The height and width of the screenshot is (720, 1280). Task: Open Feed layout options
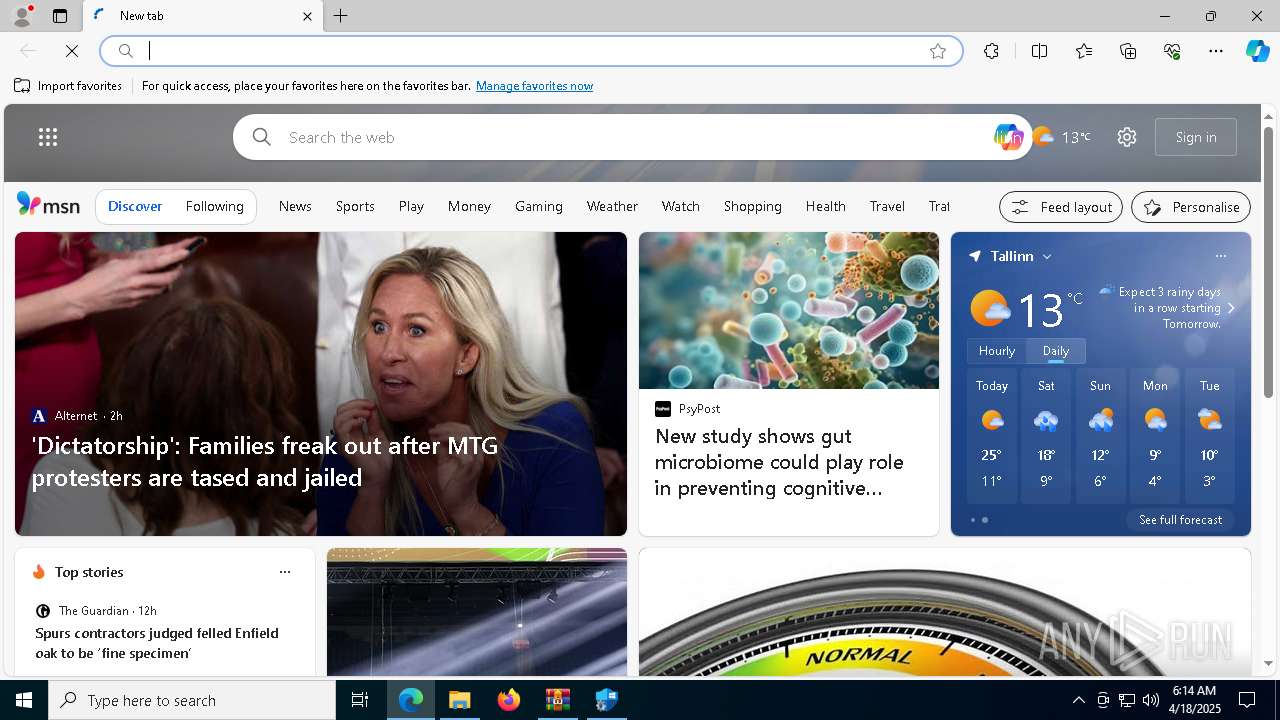tap(1061, 207)
